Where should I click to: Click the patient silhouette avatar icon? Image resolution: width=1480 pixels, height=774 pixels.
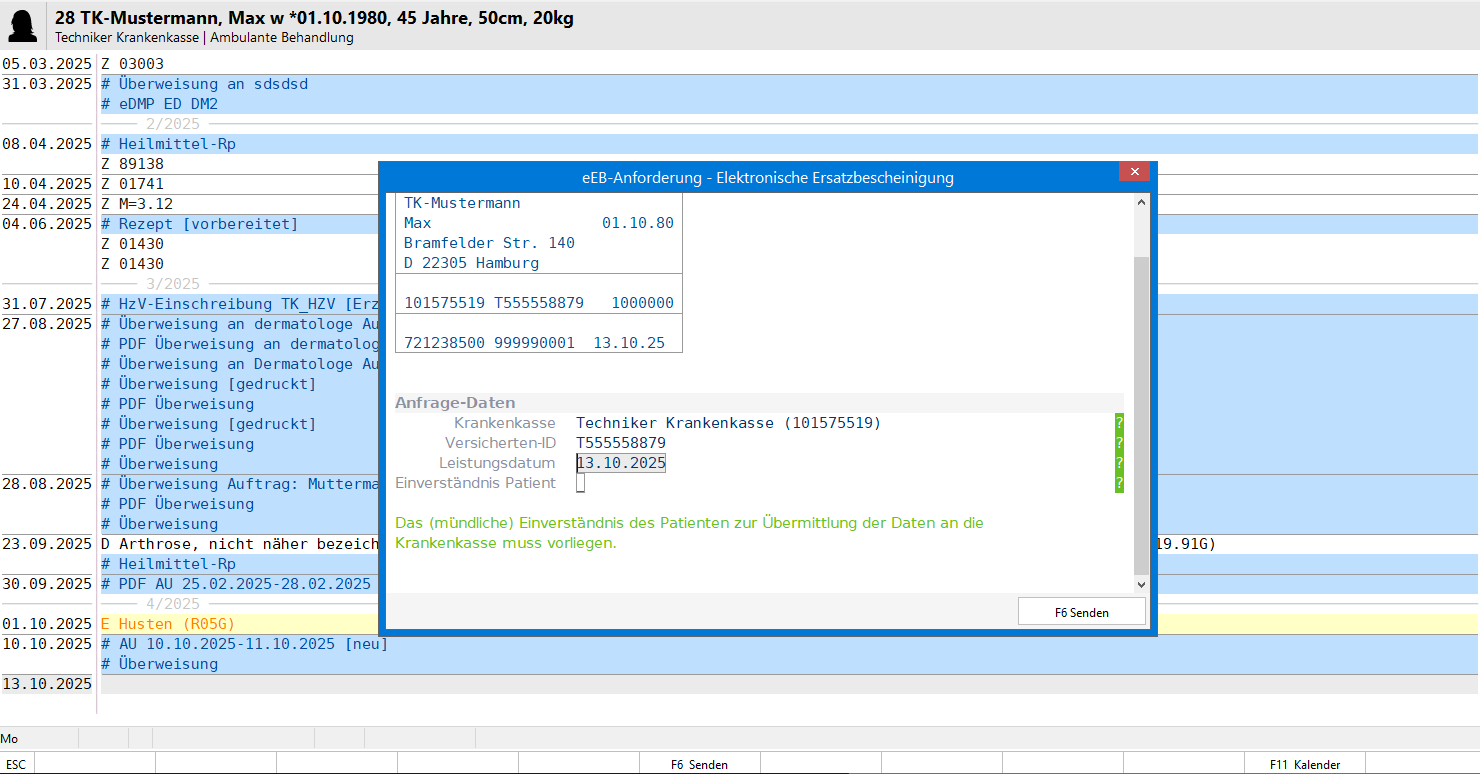pos(23,26)
